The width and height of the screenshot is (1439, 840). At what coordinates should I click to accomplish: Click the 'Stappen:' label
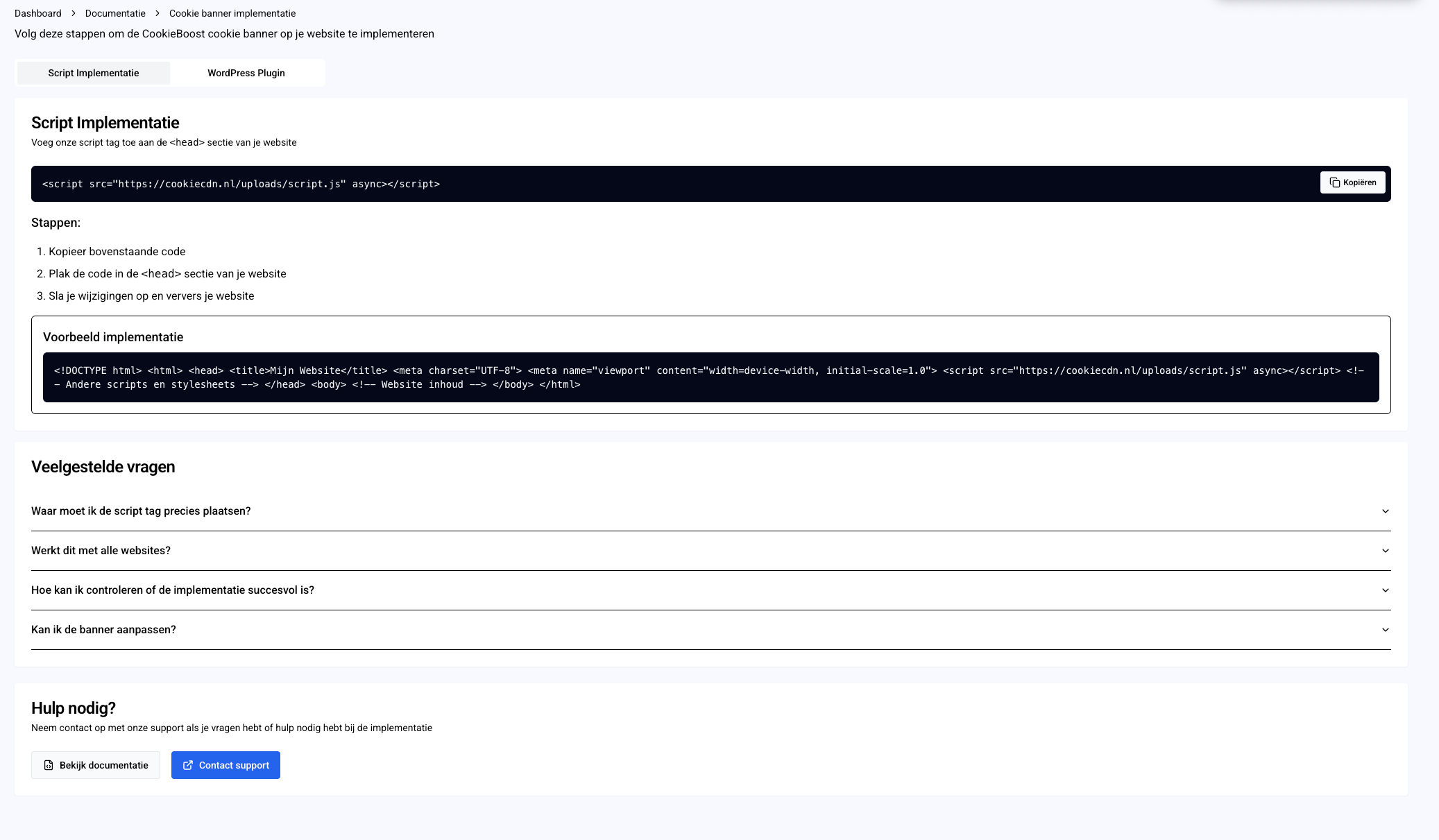pos(56,223)
